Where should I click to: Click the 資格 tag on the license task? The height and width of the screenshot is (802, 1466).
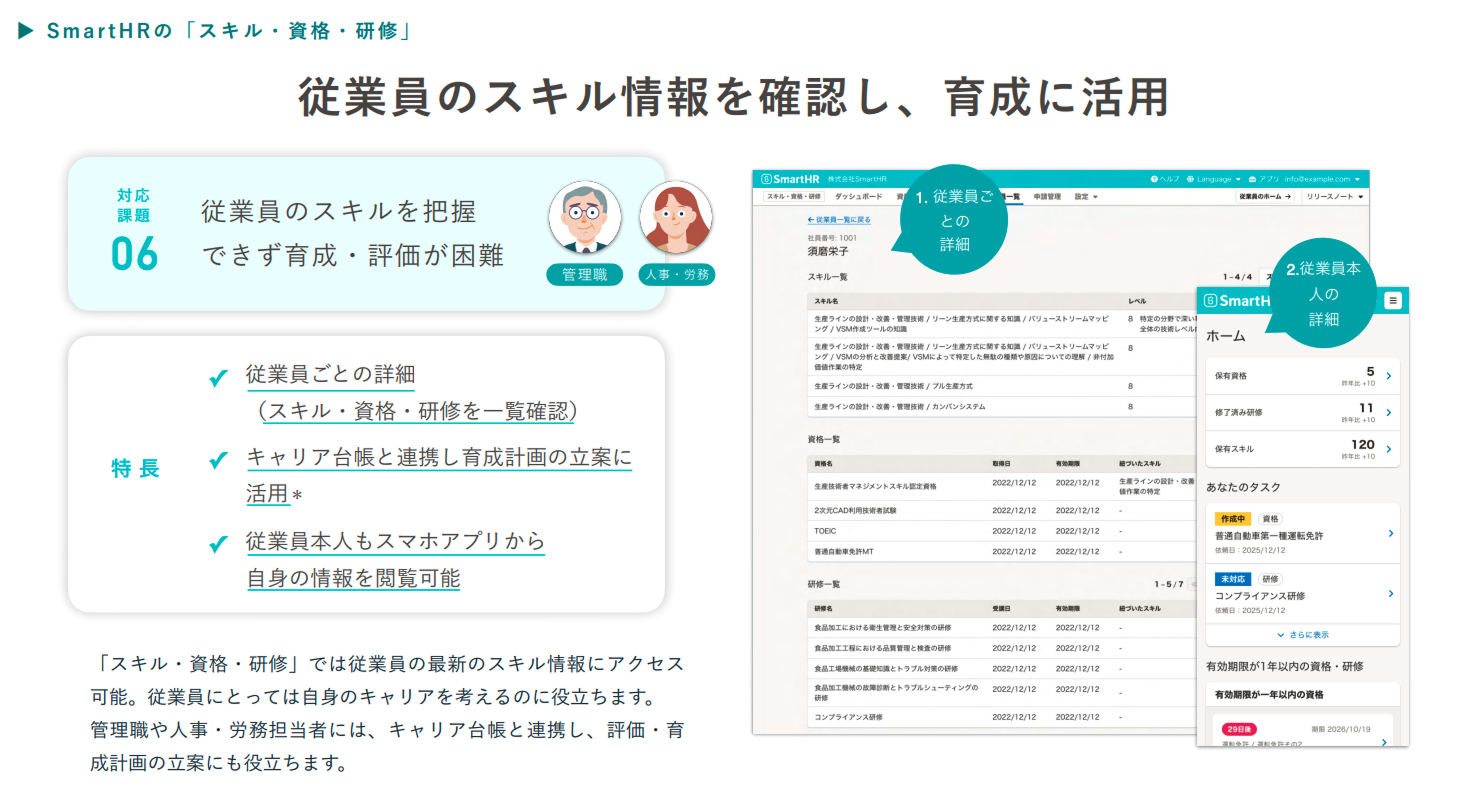coord(1269,519)
